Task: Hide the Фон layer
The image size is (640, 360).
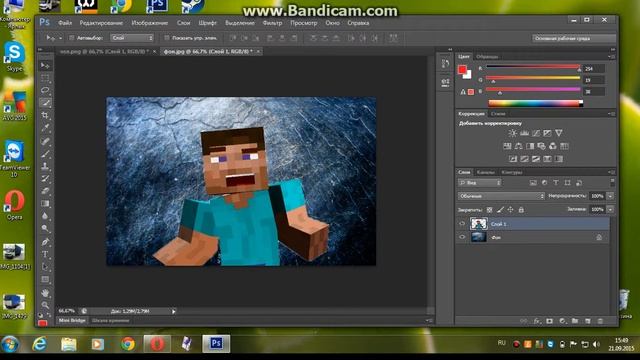Action: 462,237
